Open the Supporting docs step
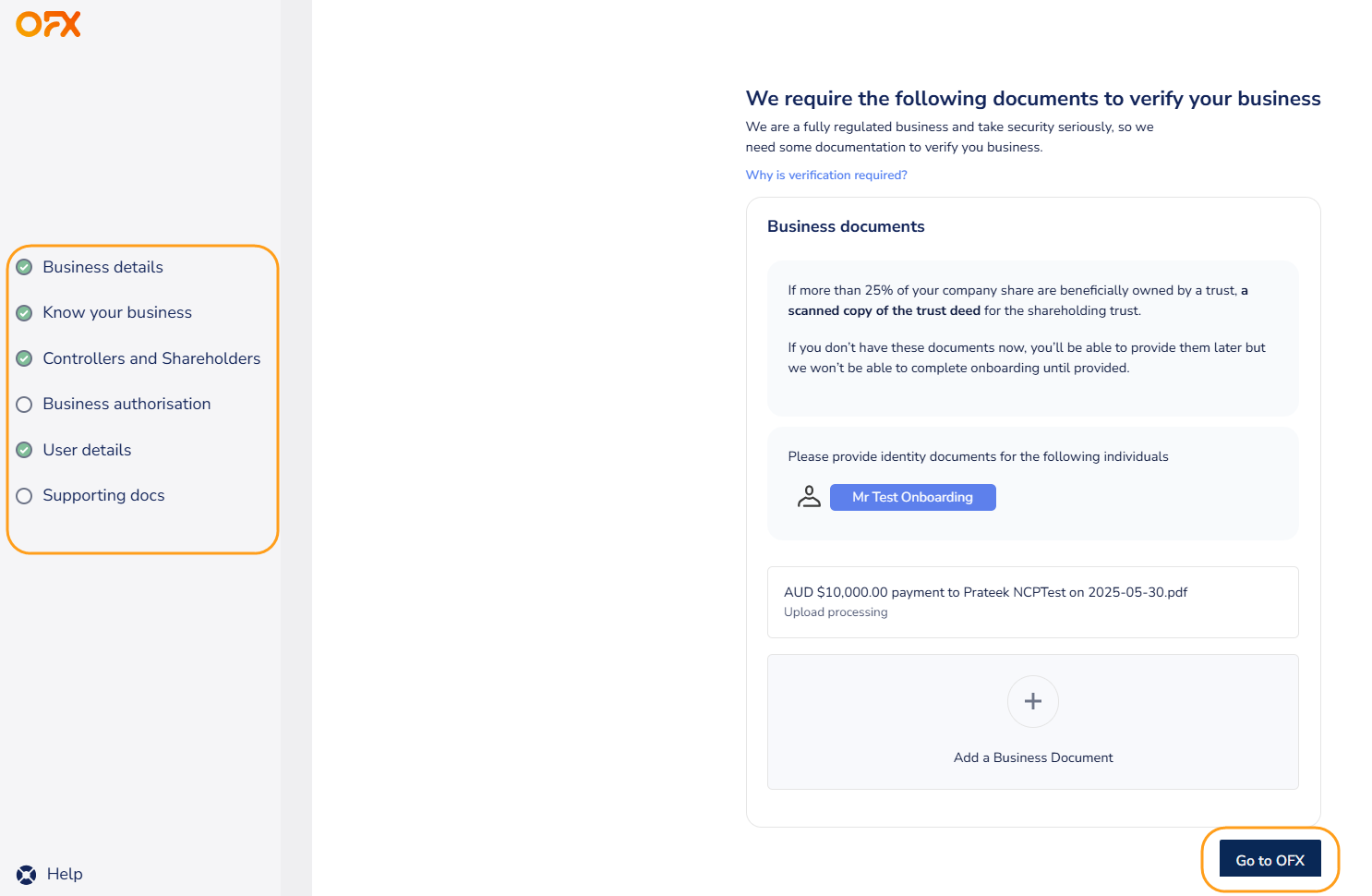This screenshot has width=1372, height=896. 103,495
